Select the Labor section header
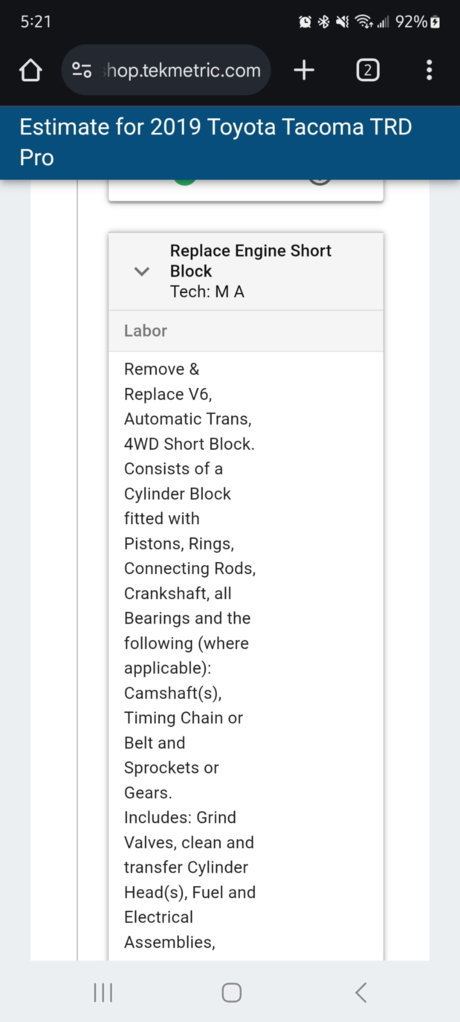The image size is (460, 1022). click(246, 330)
